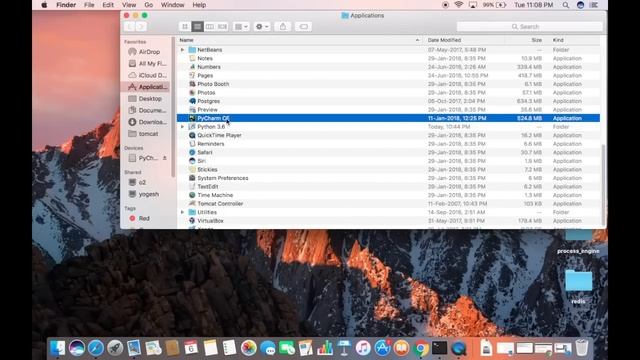Open the Edit menu

(x=108, y=5)
